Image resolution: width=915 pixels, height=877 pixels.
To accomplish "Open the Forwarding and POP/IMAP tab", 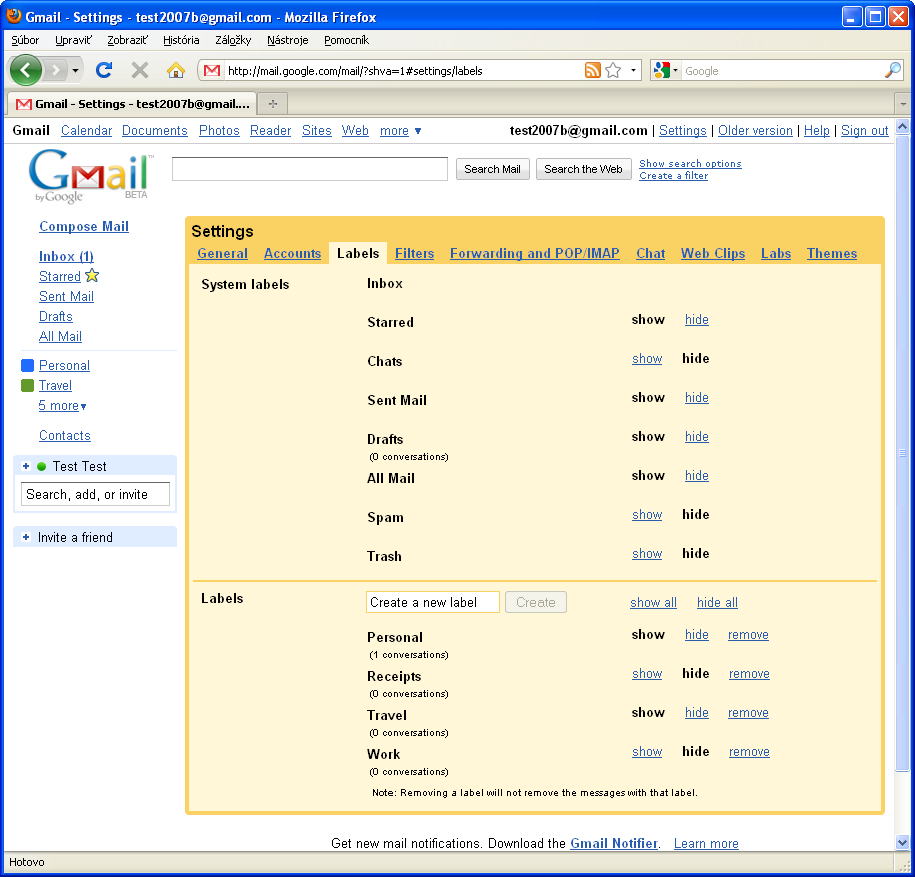I will click(535, 253).
